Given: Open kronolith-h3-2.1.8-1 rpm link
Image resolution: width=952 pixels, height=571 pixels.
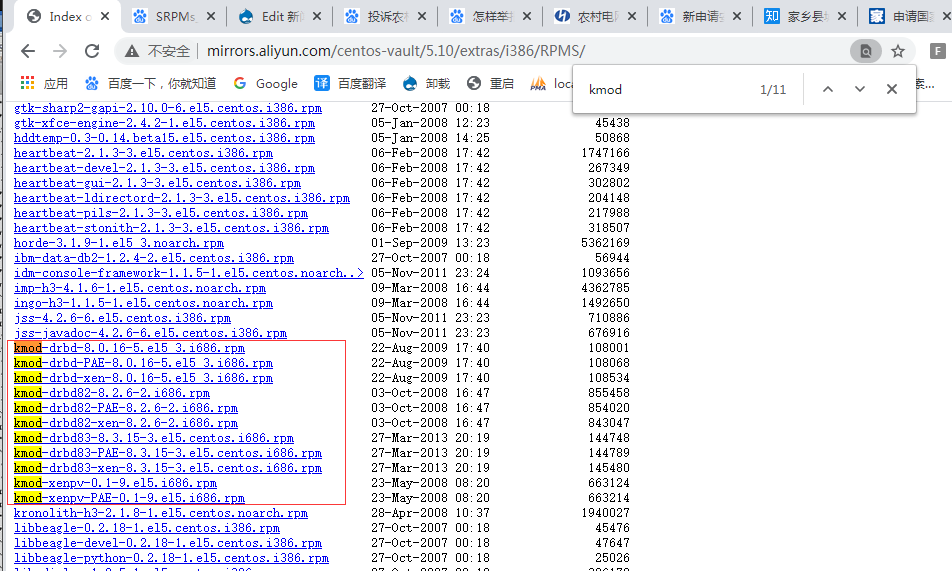Looking at the screenshot, I should click(x=161, y=513).
